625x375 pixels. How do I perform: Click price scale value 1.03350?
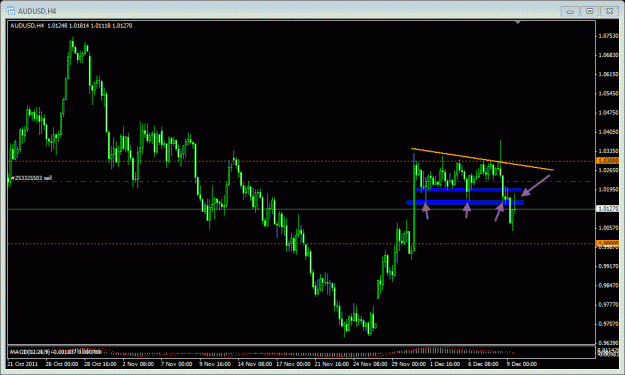coord(608,151)
